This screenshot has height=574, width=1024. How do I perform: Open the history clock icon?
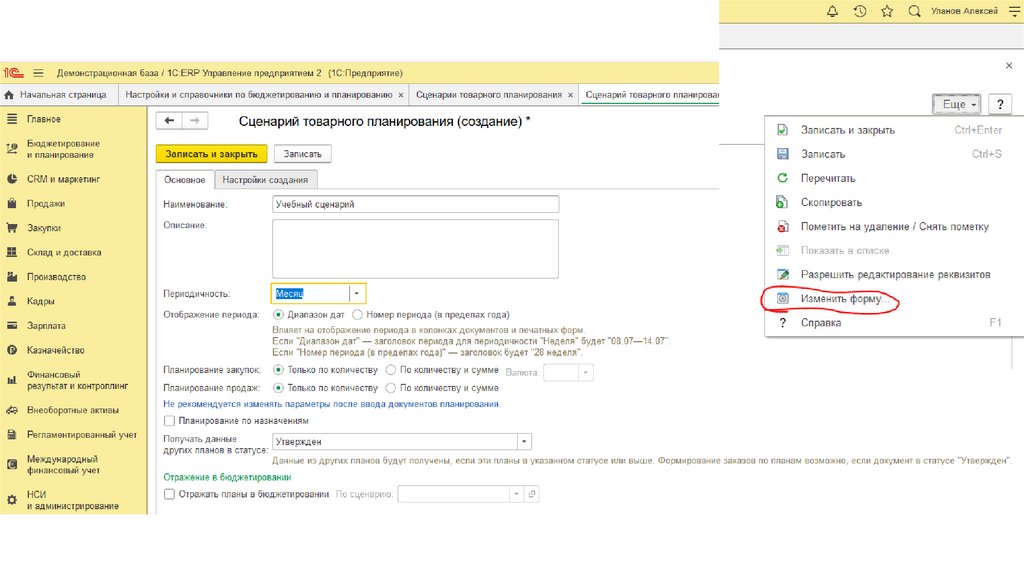pos(859,11)
